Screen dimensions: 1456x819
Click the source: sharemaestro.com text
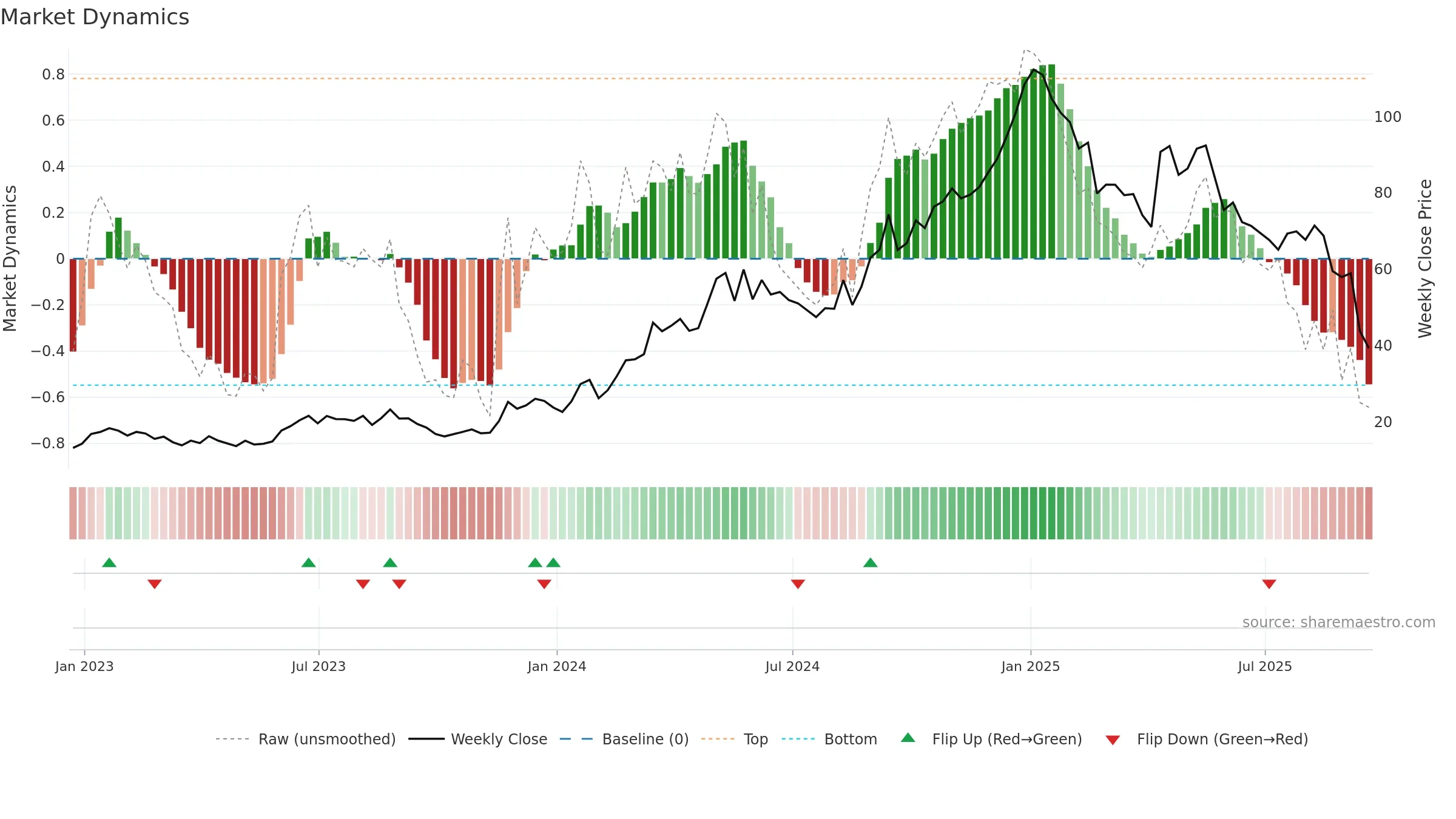coord(1339,622)
